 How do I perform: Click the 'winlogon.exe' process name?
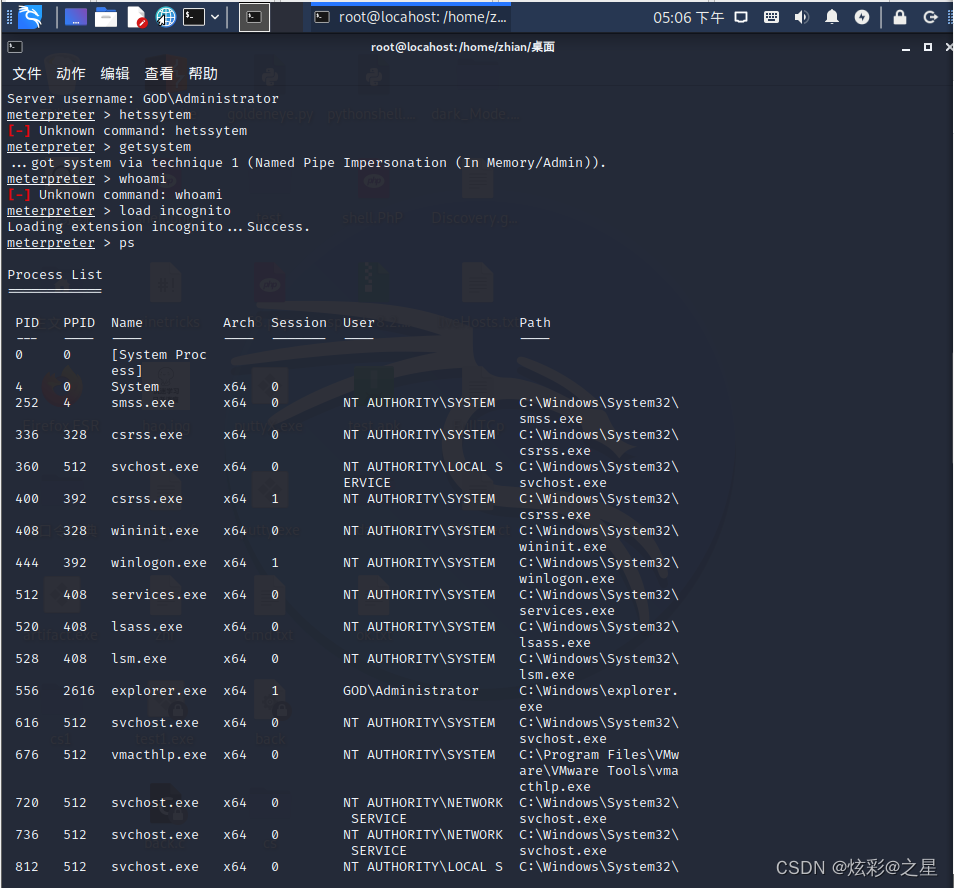tap(159, 563)
